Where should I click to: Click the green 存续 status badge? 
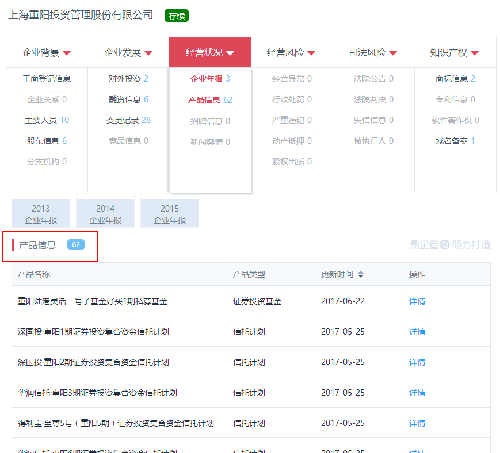[x=177, y=16]
